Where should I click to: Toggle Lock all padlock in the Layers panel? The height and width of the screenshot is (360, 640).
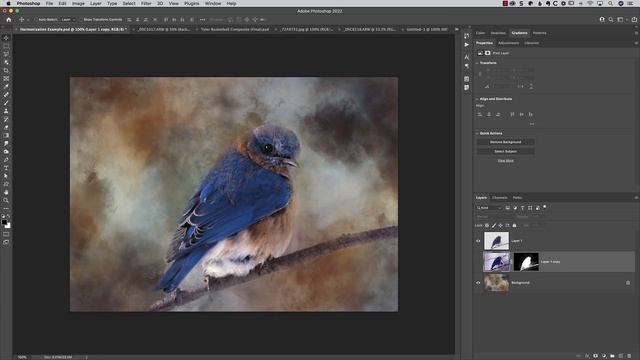[x=514, y=225]
